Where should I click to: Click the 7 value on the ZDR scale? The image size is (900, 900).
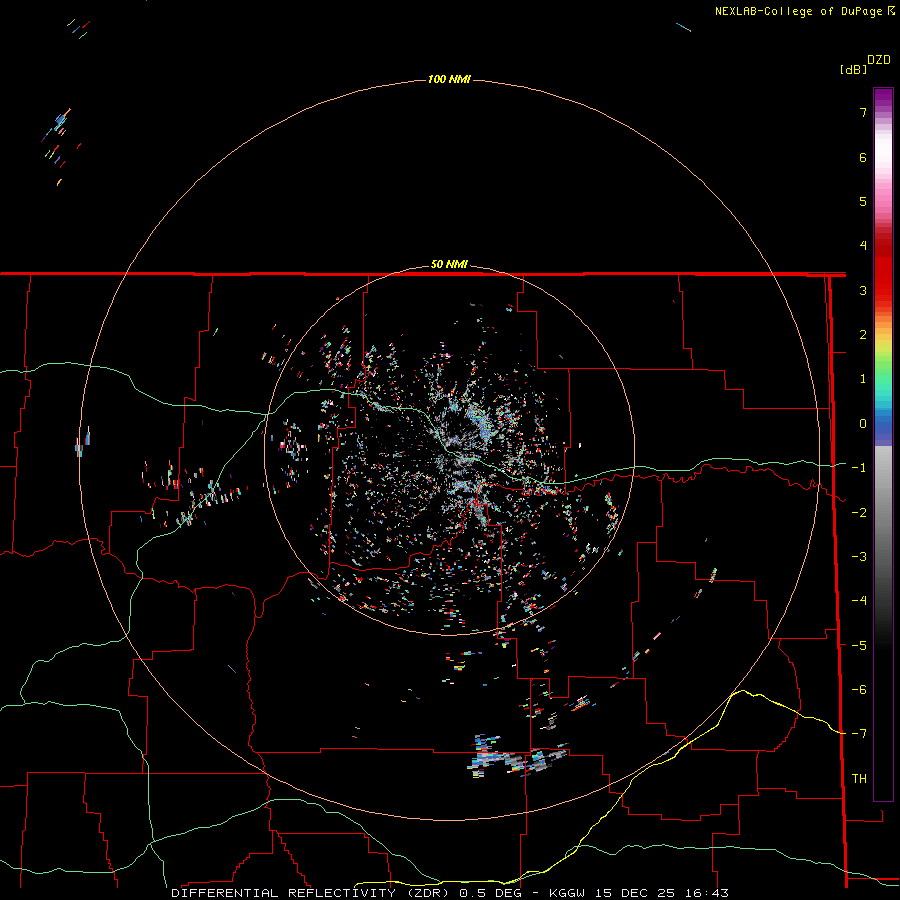coord(863,112)
